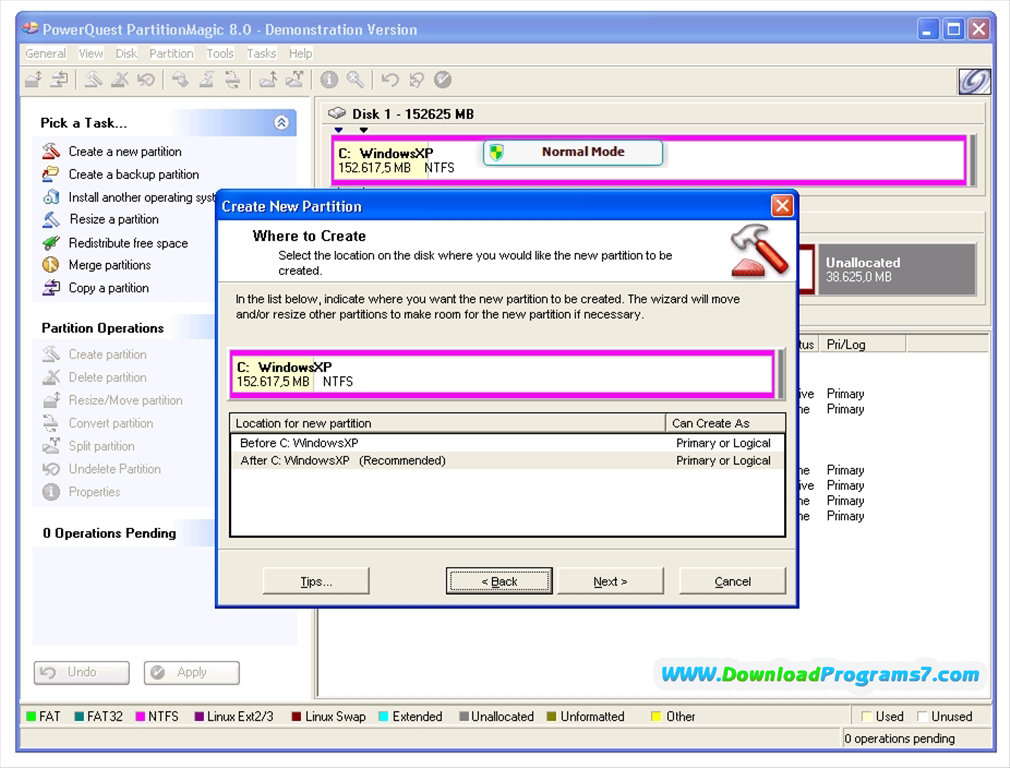Cancel the Create New Partition wizard
The image size is (1010, 768).
pyautogui.click(x=732, y=581)
